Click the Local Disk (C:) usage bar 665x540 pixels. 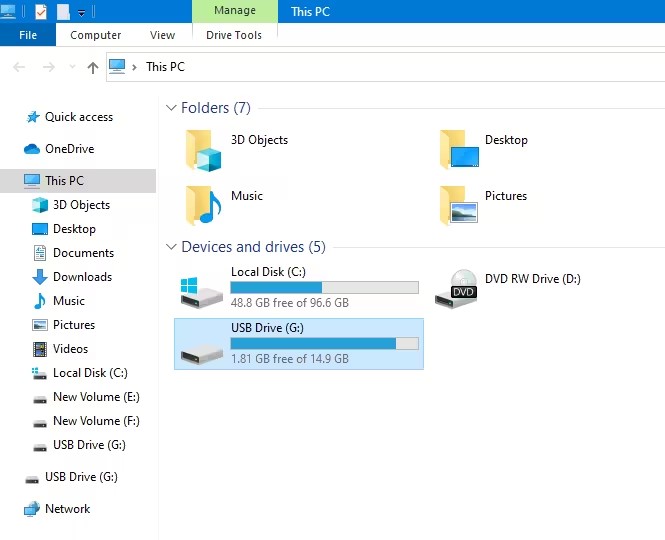[x=324, y=287]
